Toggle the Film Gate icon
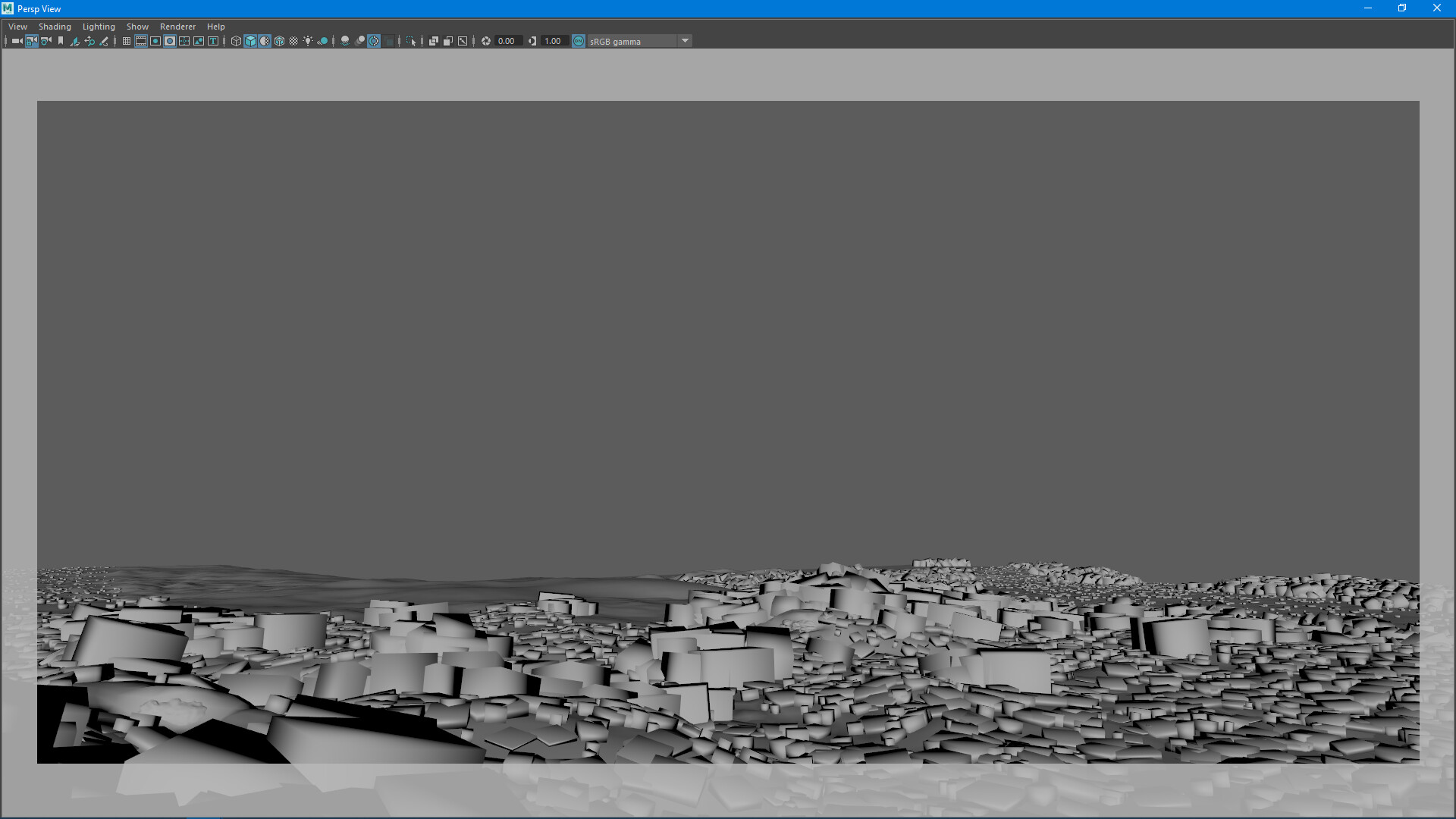The width and height of the screenshot is (1456, 819). pyautogui.click(x=141, y=41)
